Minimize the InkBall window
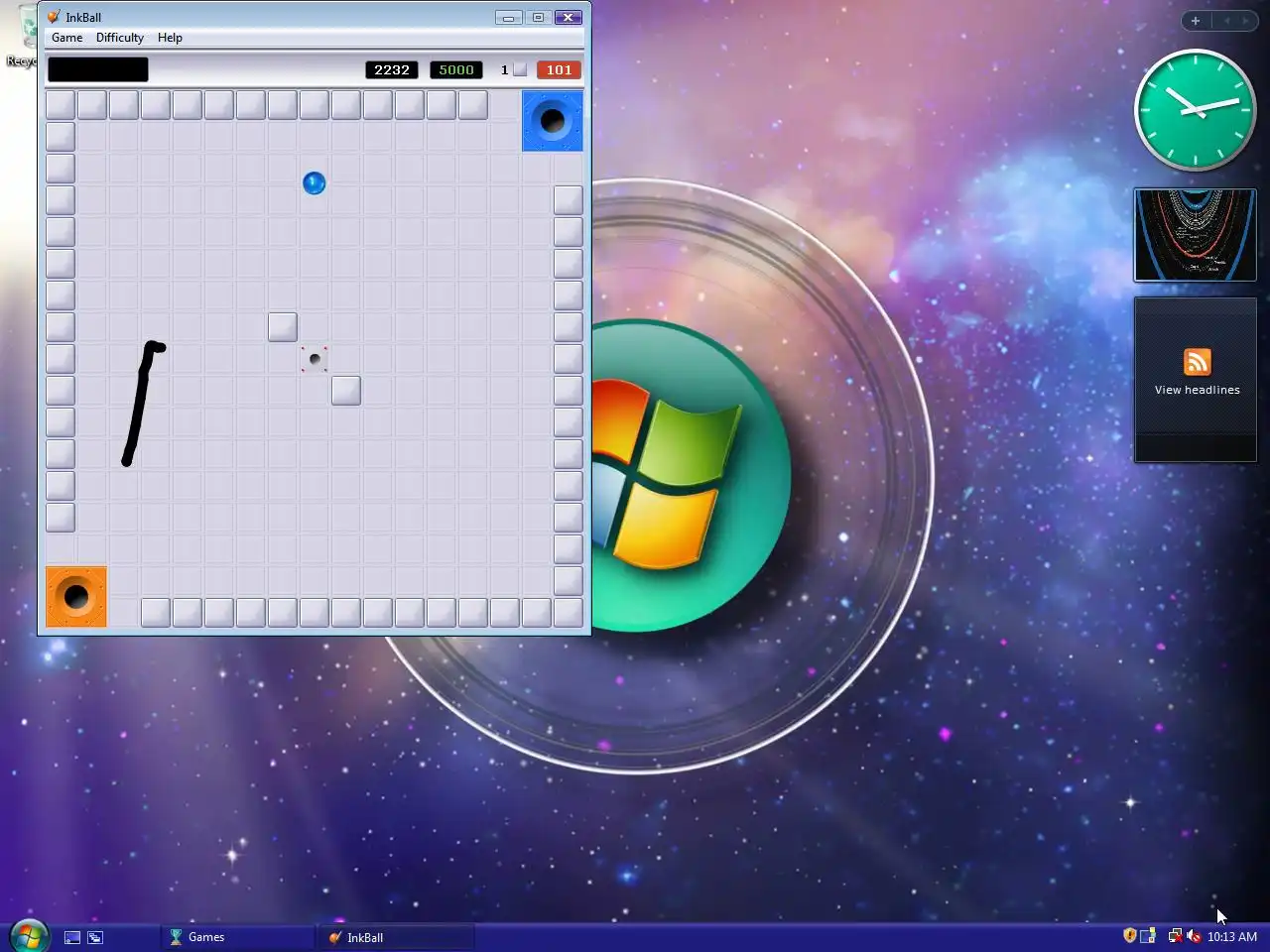The image size is (1270, 952). tap(508, 17)
